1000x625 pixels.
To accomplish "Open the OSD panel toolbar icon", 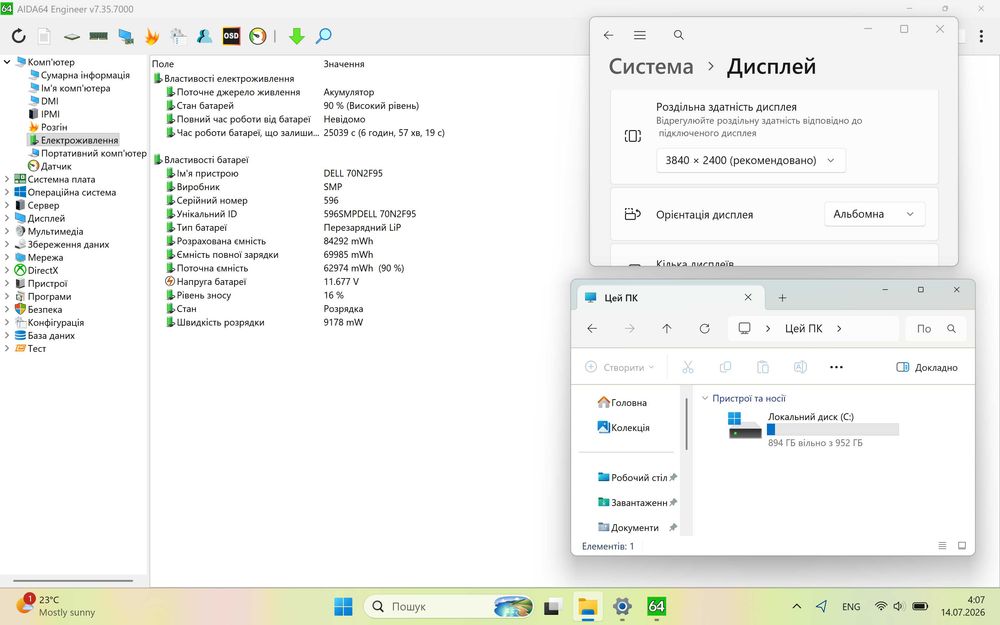I will (x=231, y=36).
